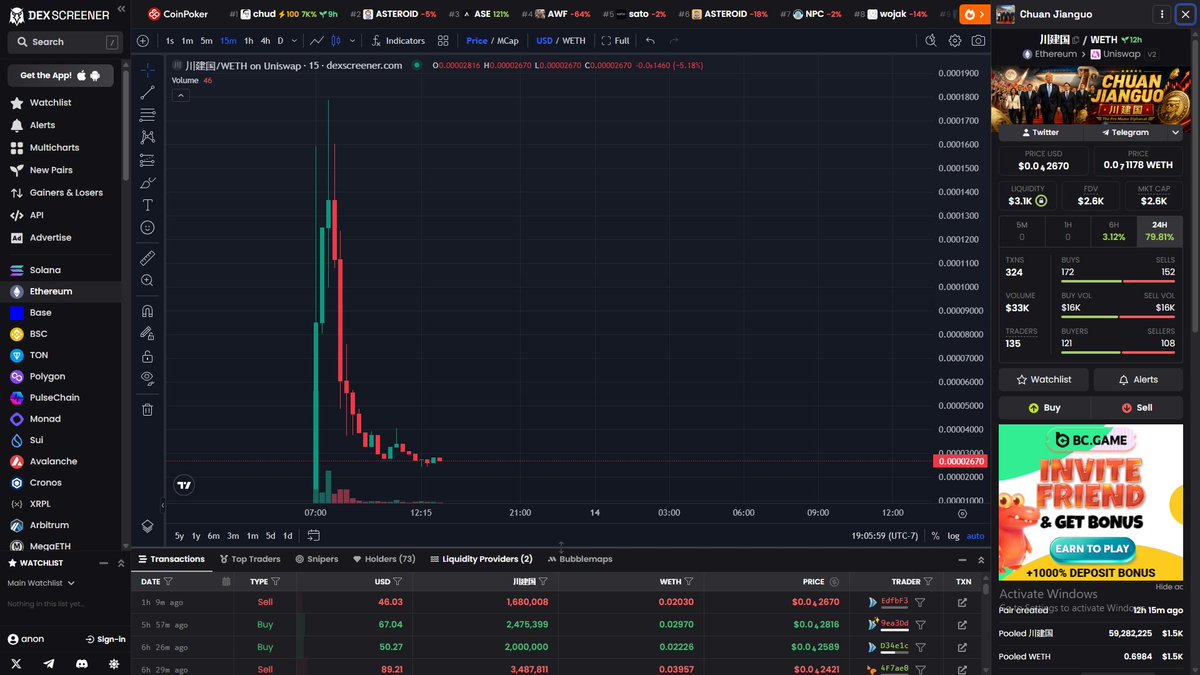Hide all drawings with the eye icon
The height and width of the screenshot is (675, 1200).
pyautogui.click(x=147, y=378)
